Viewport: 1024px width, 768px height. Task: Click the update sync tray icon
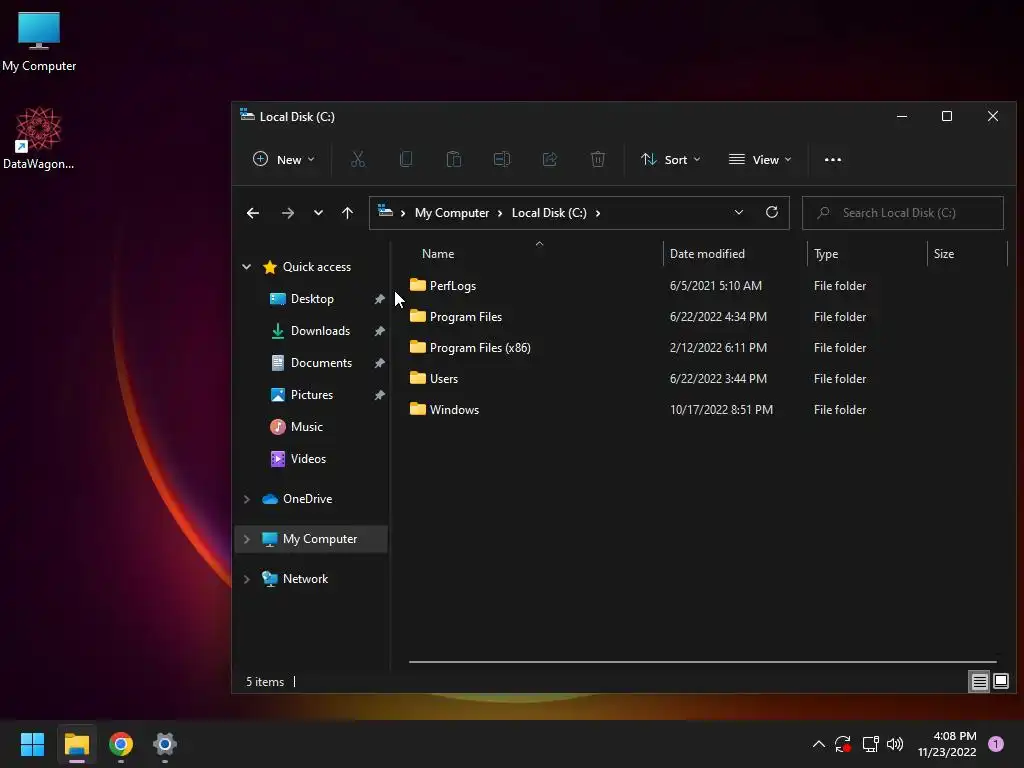pos(842,744)
